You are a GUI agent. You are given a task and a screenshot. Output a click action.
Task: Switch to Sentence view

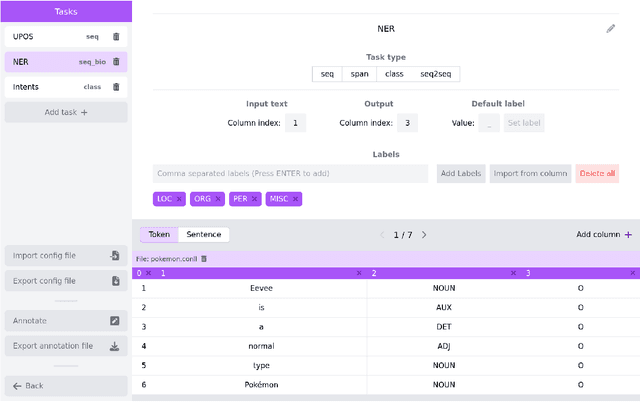click(204, 235)
